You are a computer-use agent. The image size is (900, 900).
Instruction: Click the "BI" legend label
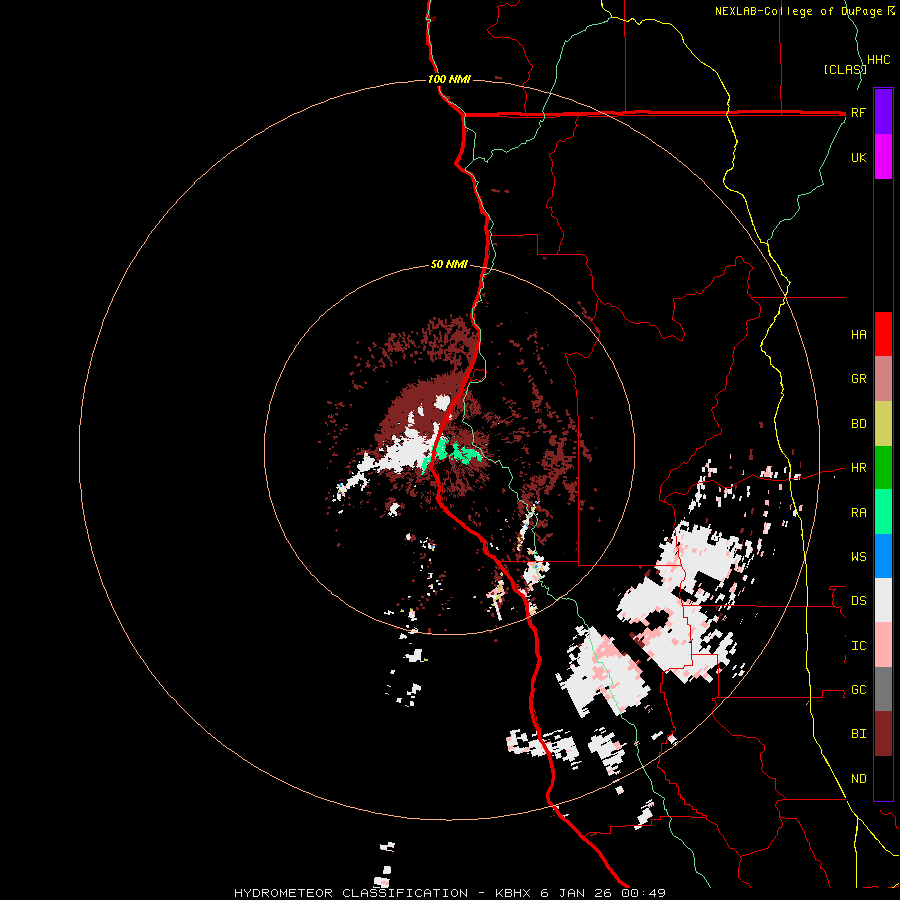[858, 734]
